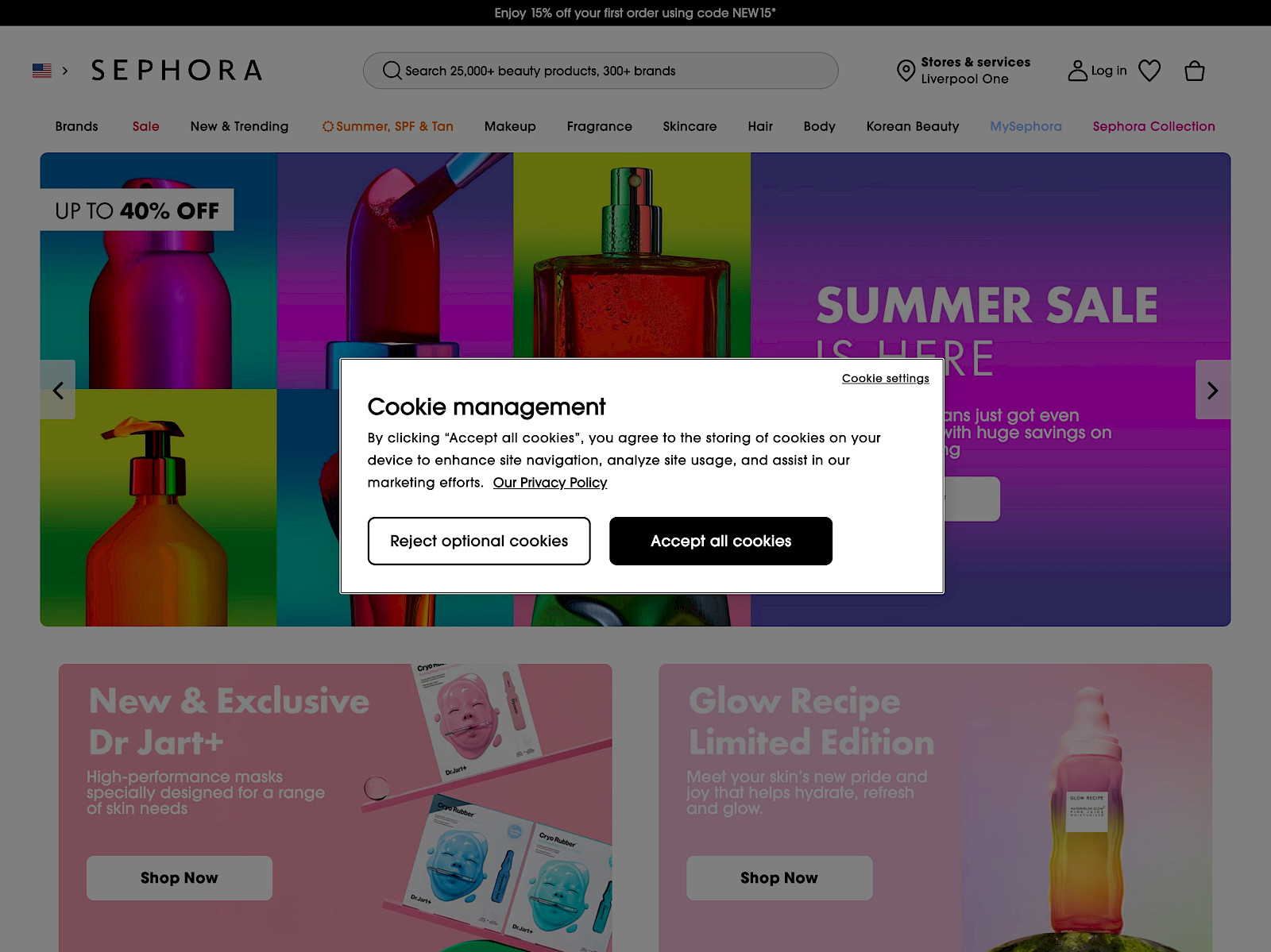
Task: Advance to next carousel slide
Action: point(1212,390)
